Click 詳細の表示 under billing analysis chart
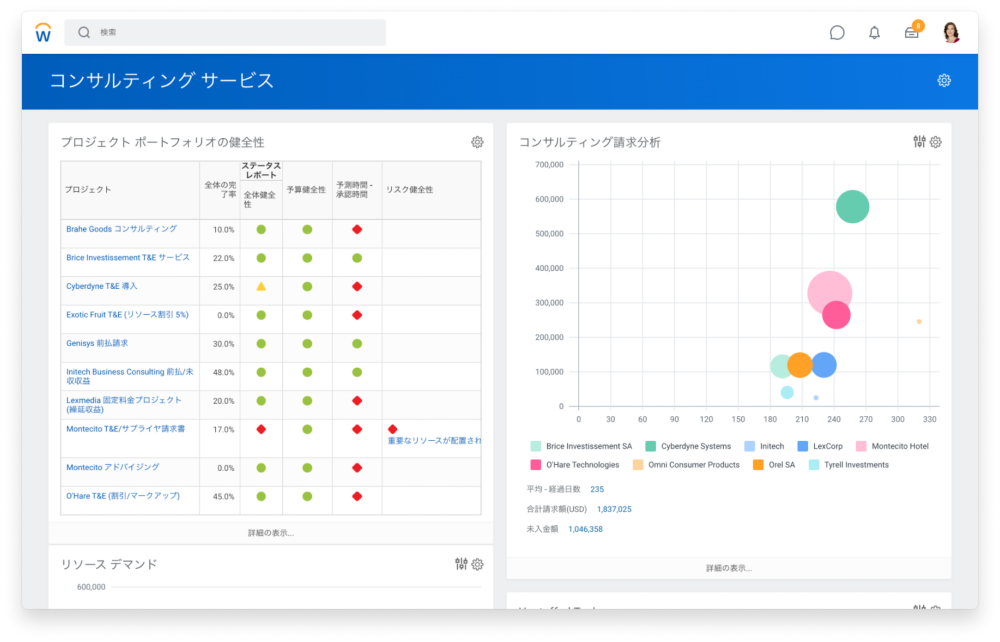This screenshot has width=1000, height=642. pos(729,568)
